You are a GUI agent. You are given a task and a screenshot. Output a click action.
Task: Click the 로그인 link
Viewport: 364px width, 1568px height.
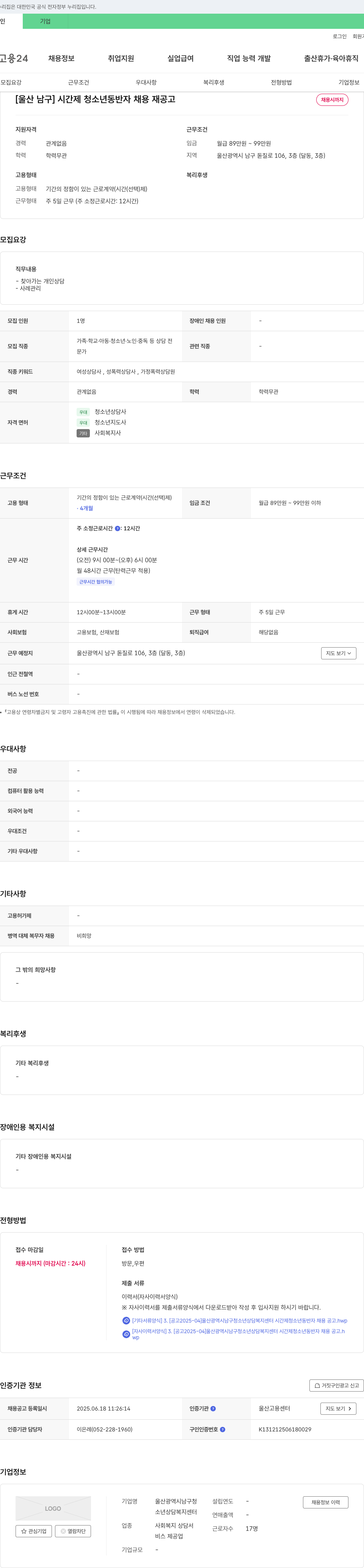click(340, 36)
